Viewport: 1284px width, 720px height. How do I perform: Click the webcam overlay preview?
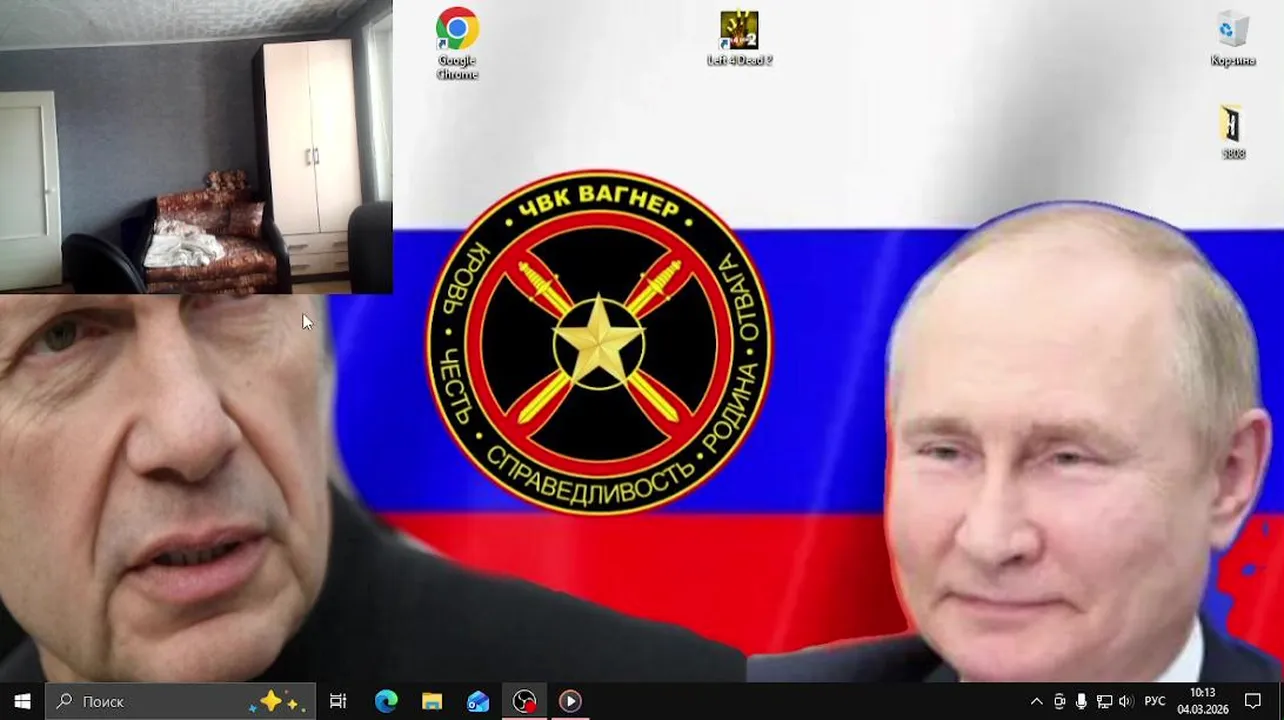[x=196, y=147]
